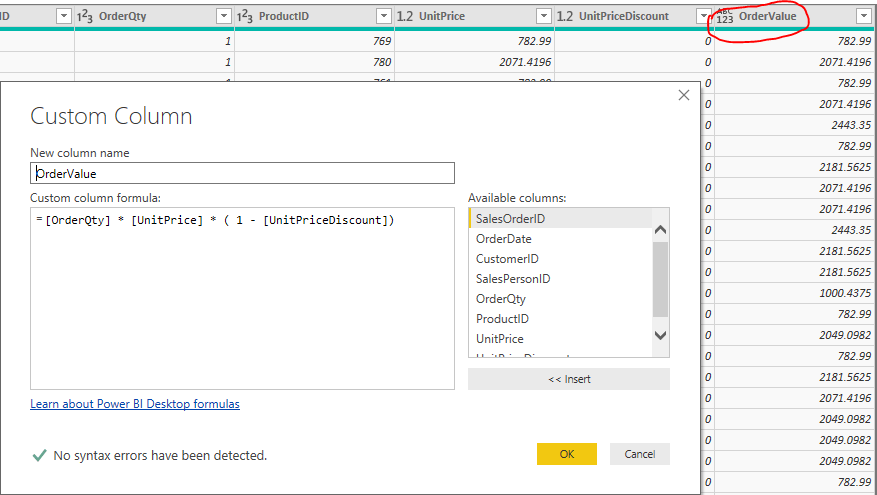The width and height of the screenshot is (877, 495).
Task: Close the Custom Column dialog
Action: (683, 95)
